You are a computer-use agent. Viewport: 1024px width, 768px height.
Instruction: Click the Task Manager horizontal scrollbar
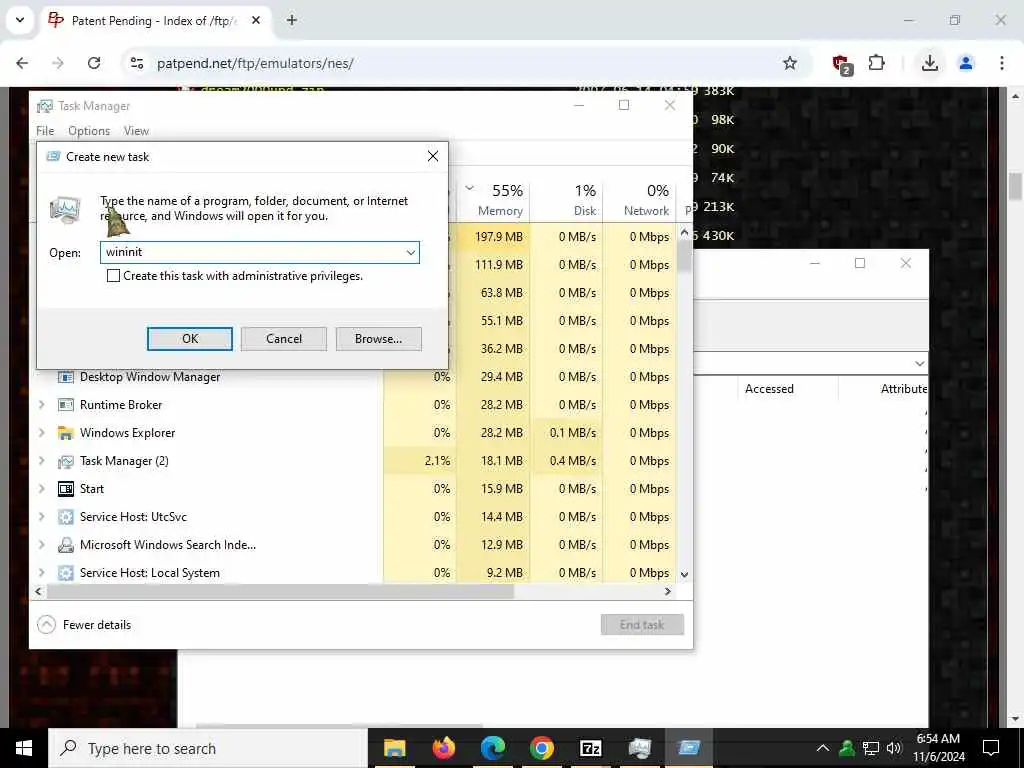281,592
